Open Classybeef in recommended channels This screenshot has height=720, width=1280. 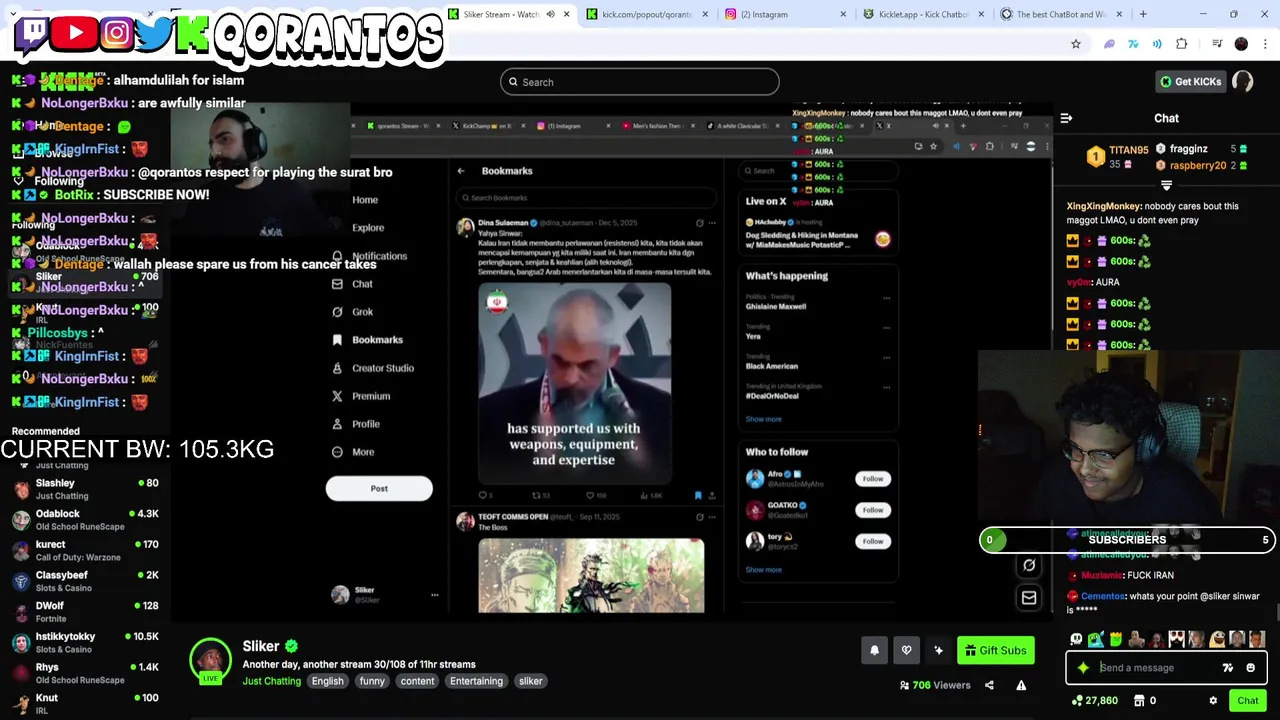coord(85,581)
